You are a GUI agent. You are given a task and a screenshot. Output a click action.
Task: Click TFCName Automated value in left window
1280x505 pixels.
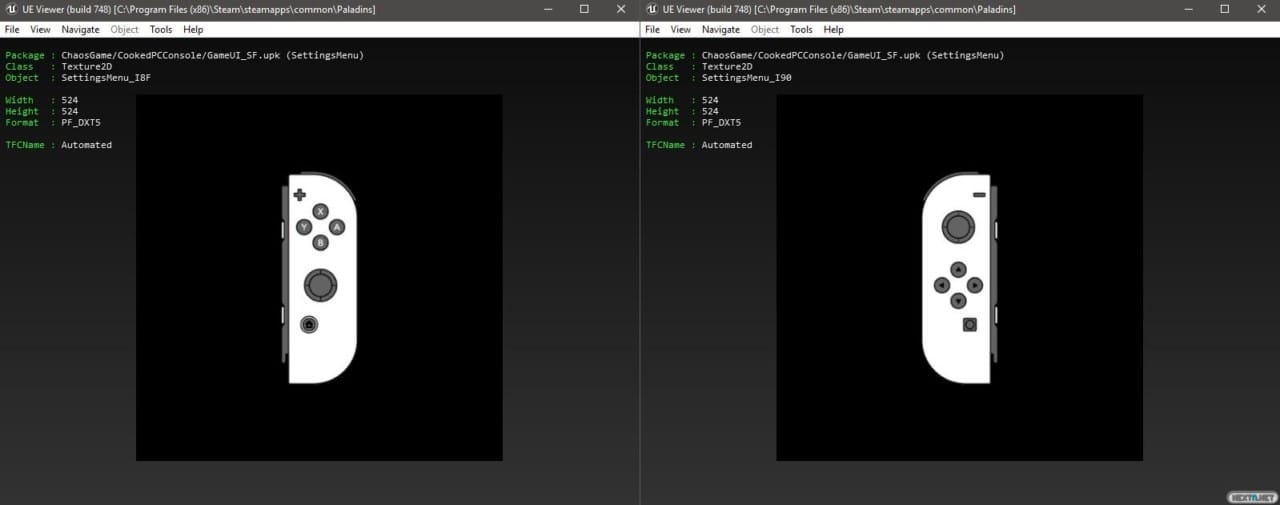[86, 145]
